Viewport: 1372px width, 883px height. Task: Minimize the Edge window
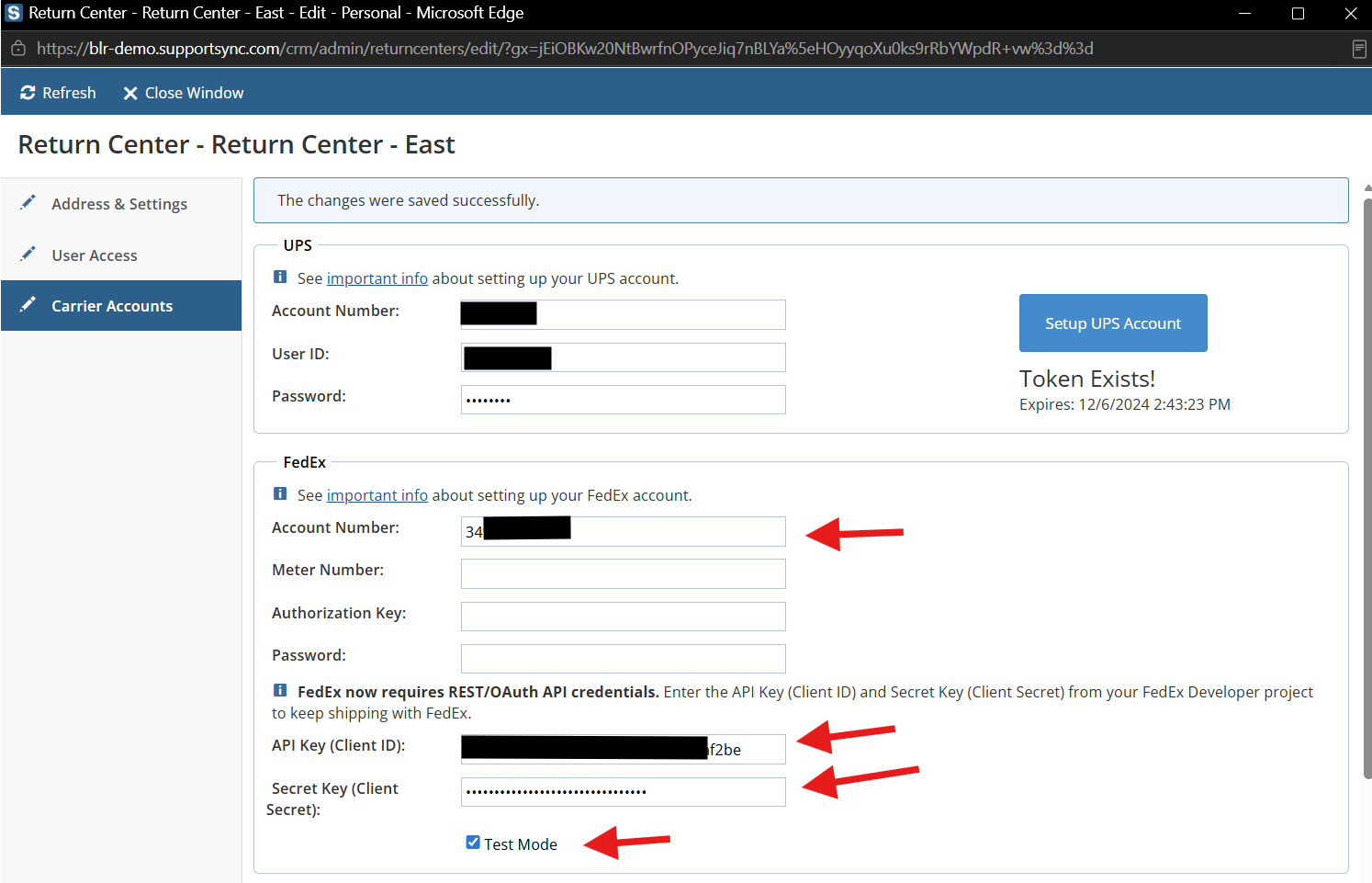click(1245, 13)
